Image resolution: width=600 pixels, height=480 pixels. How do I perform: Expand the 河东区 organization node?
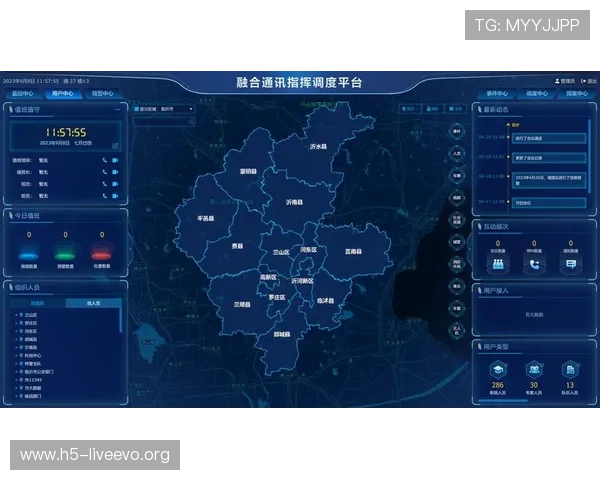[19, 331]
